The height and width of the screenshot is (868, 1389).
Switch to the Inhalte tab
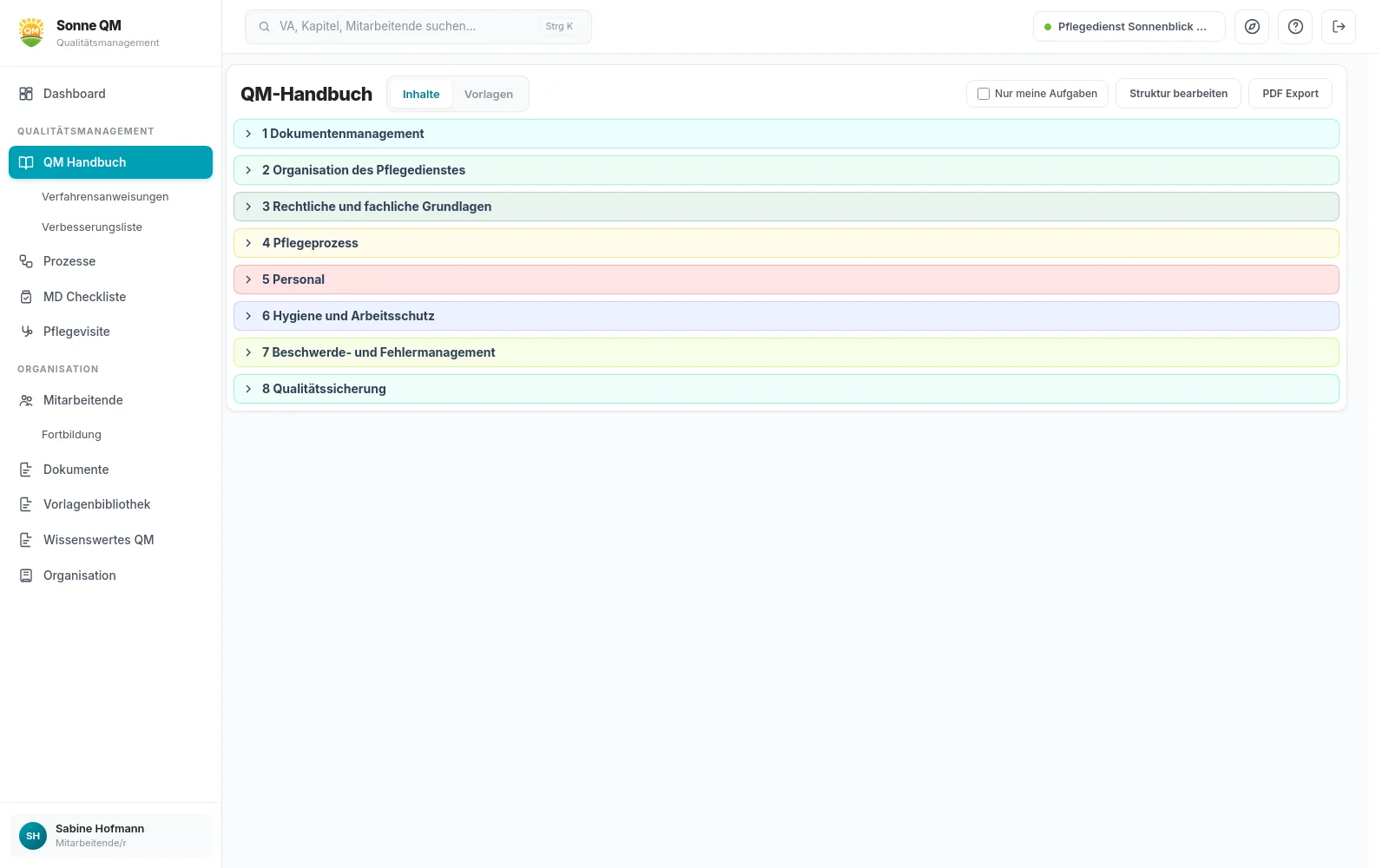pos(421,94)
